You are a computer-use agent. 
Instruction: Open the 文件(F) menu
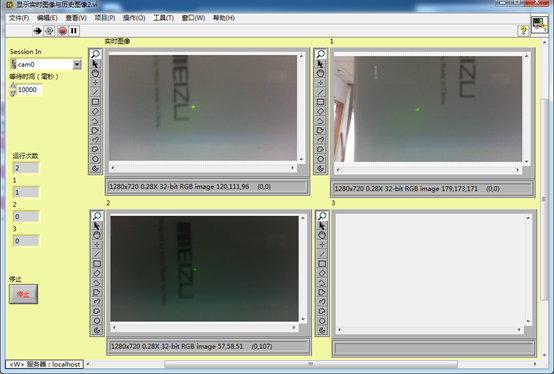click(19, 18)
